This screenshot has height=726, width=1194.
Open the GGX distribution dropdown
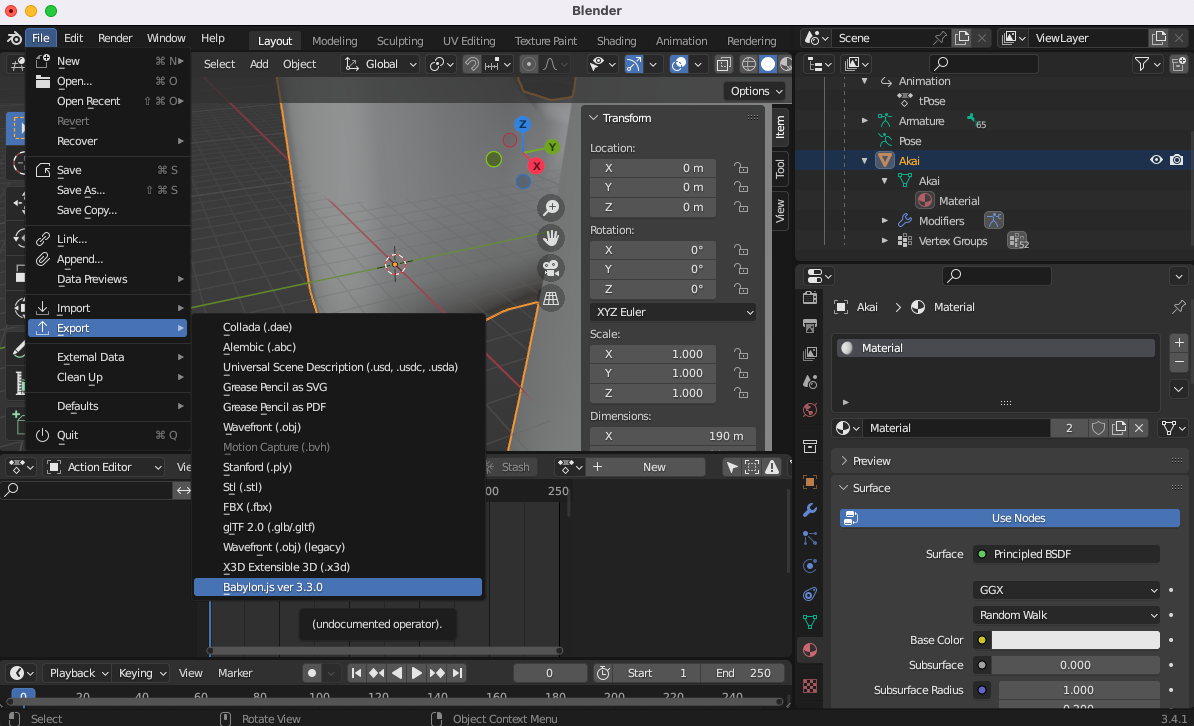[x=1066, y=590]
